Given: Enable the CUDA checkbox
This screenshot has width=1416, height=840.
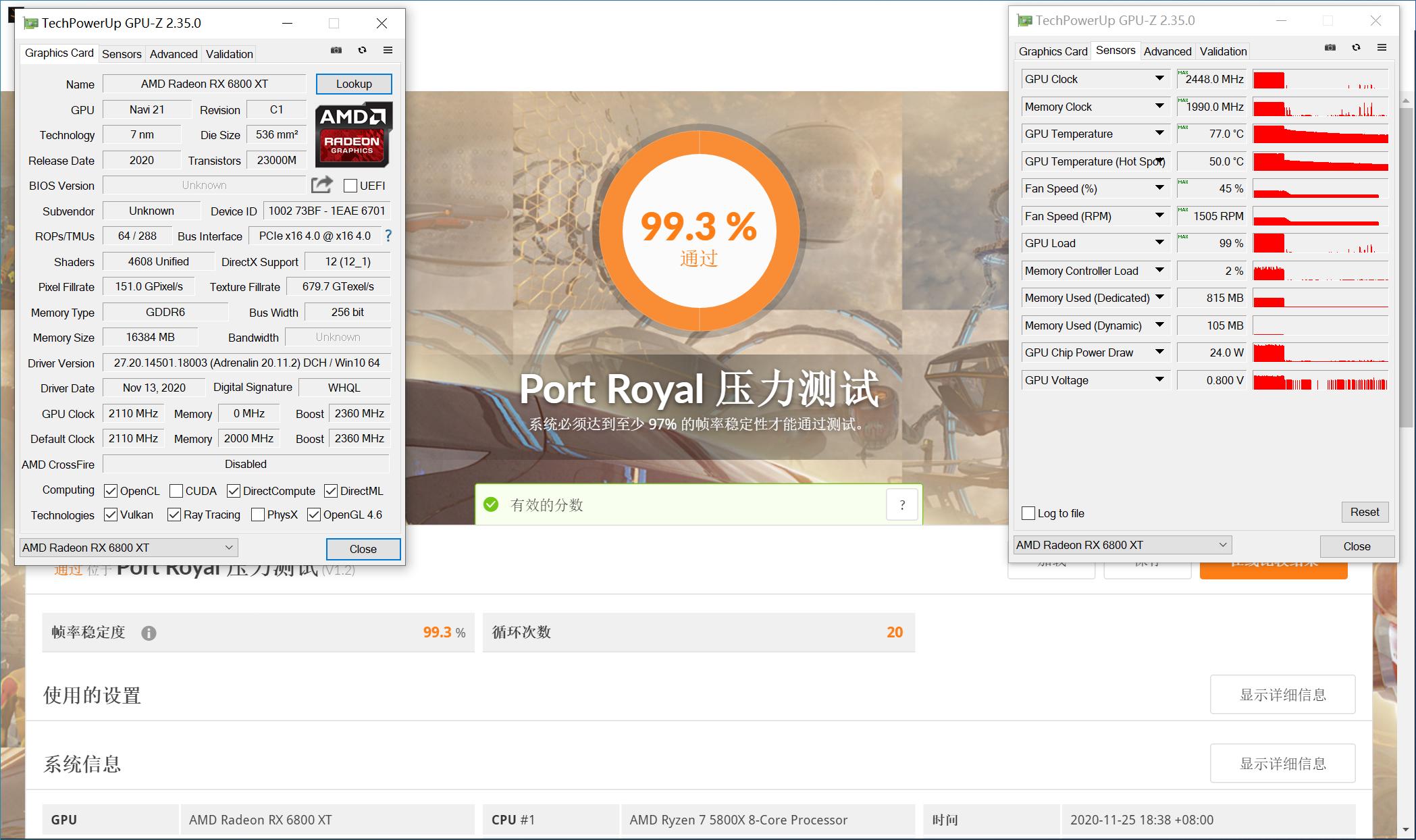Looking at the screenshot, I should pos(176,490).
